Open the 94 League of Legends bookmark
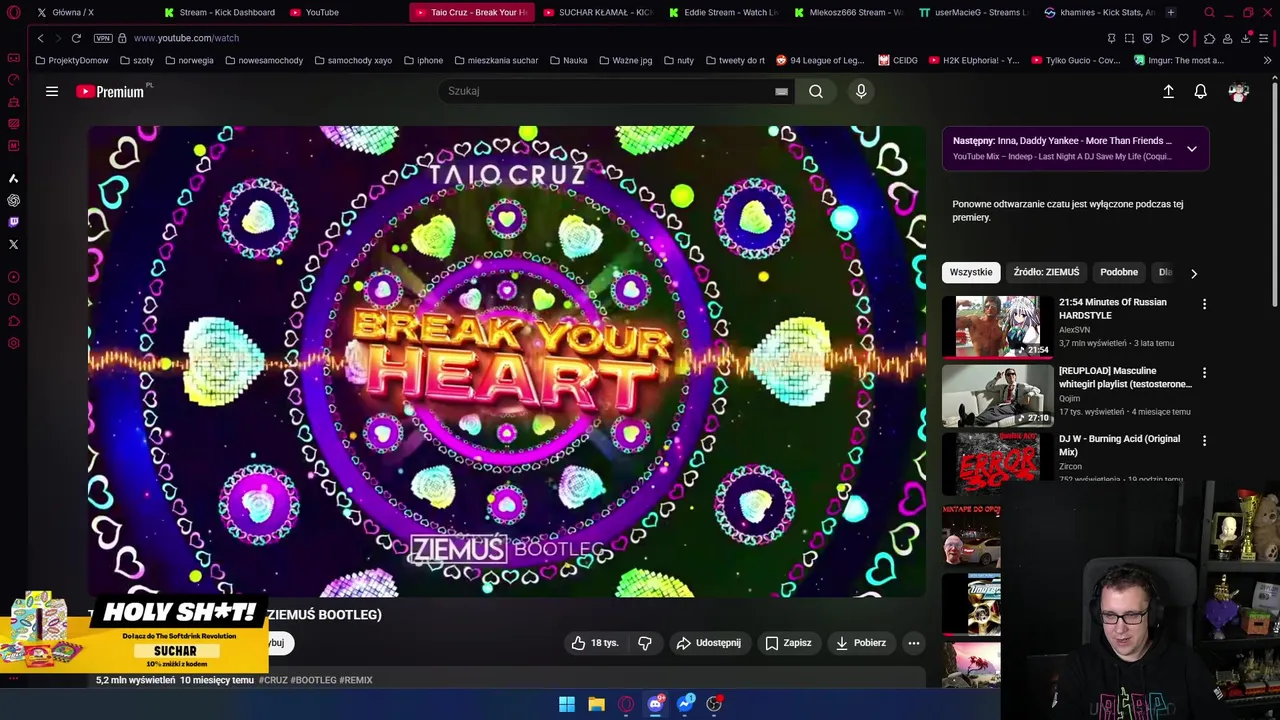The image size is (1280, 720). [x=820, y=60]
